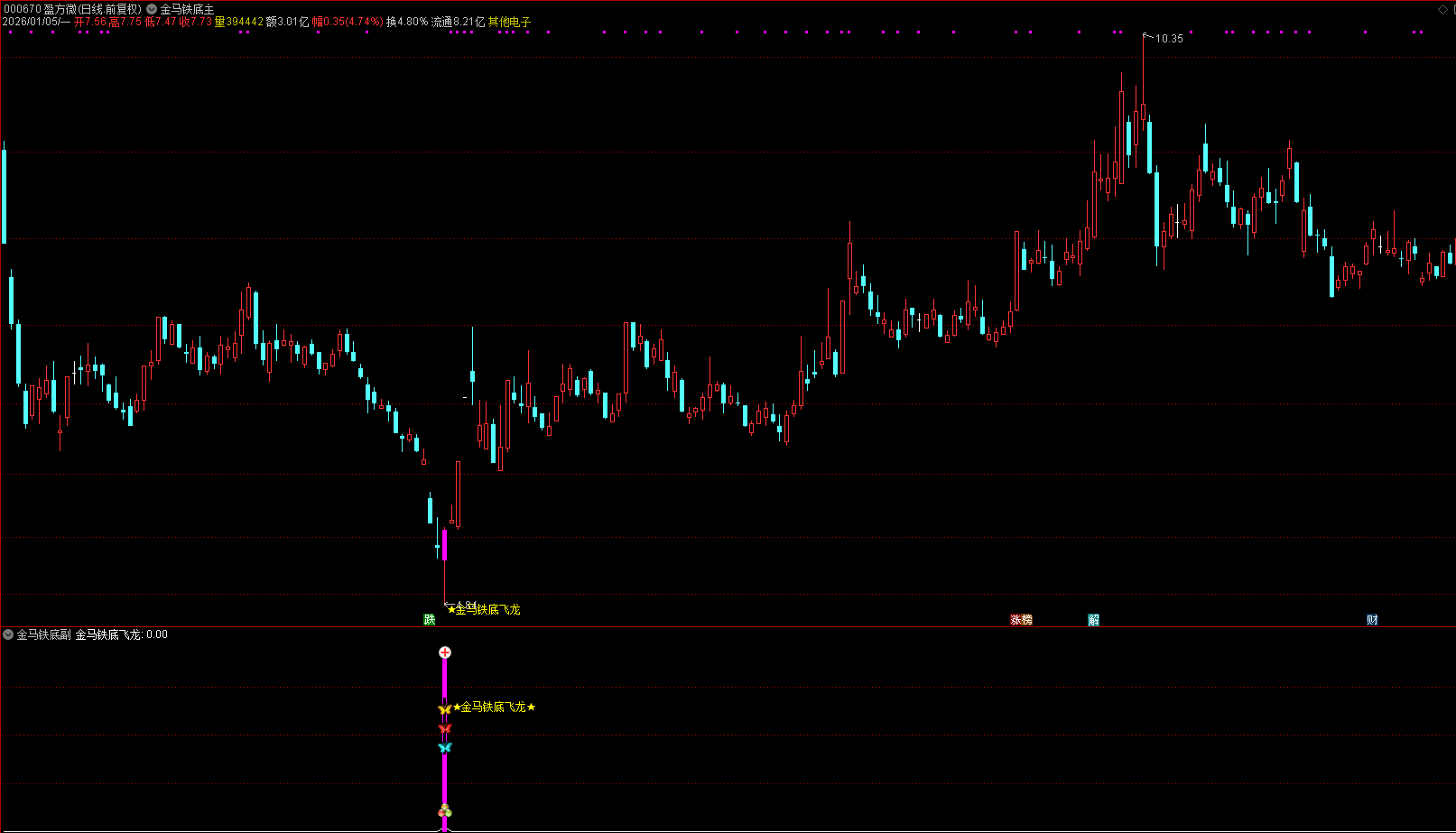
Task: Click the blue 财 tag marker
Action: (x=1372, y=619)
